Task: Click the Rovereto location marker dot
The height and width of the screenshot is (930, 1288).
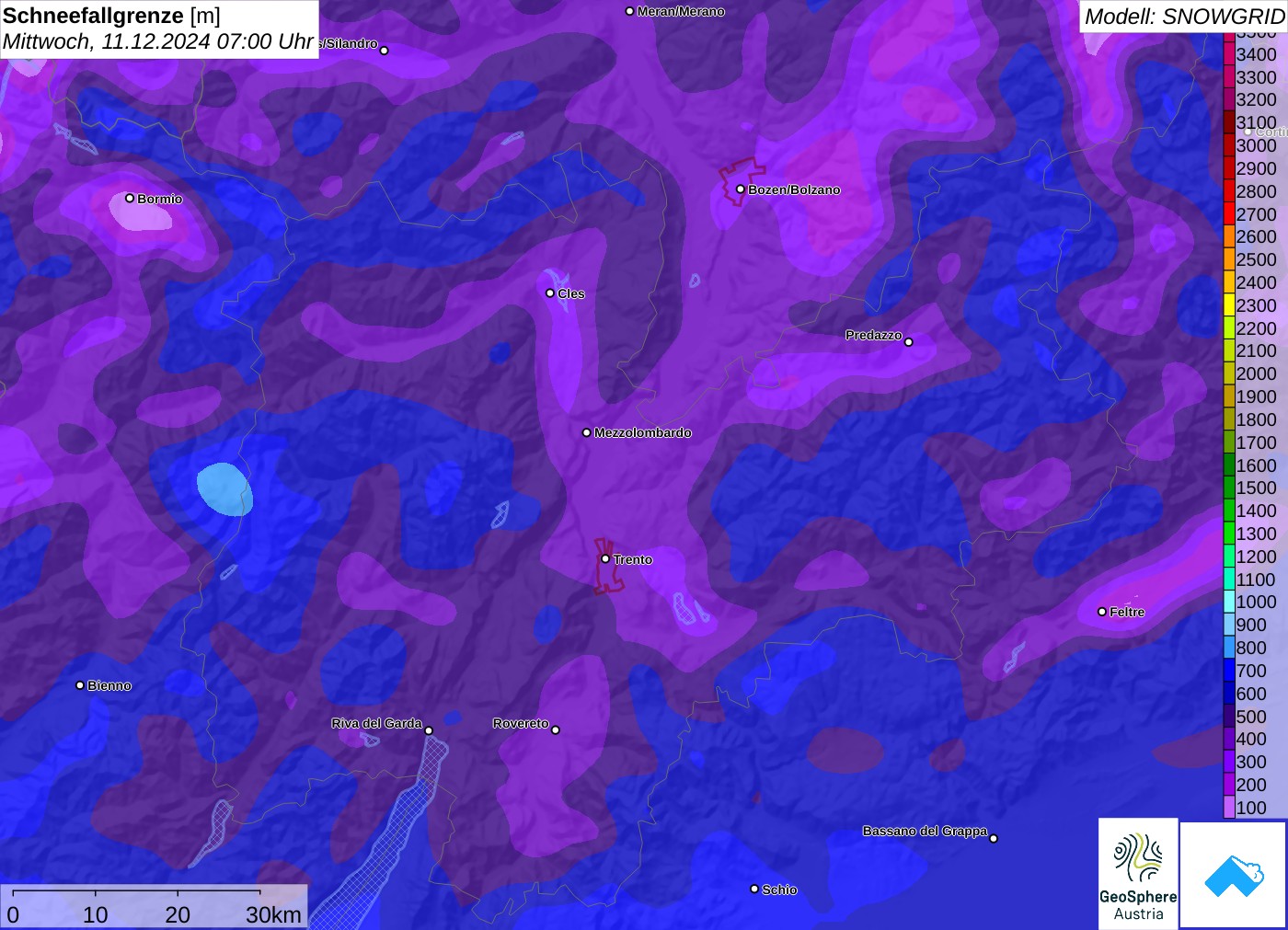Action: [x=555, y=730]
